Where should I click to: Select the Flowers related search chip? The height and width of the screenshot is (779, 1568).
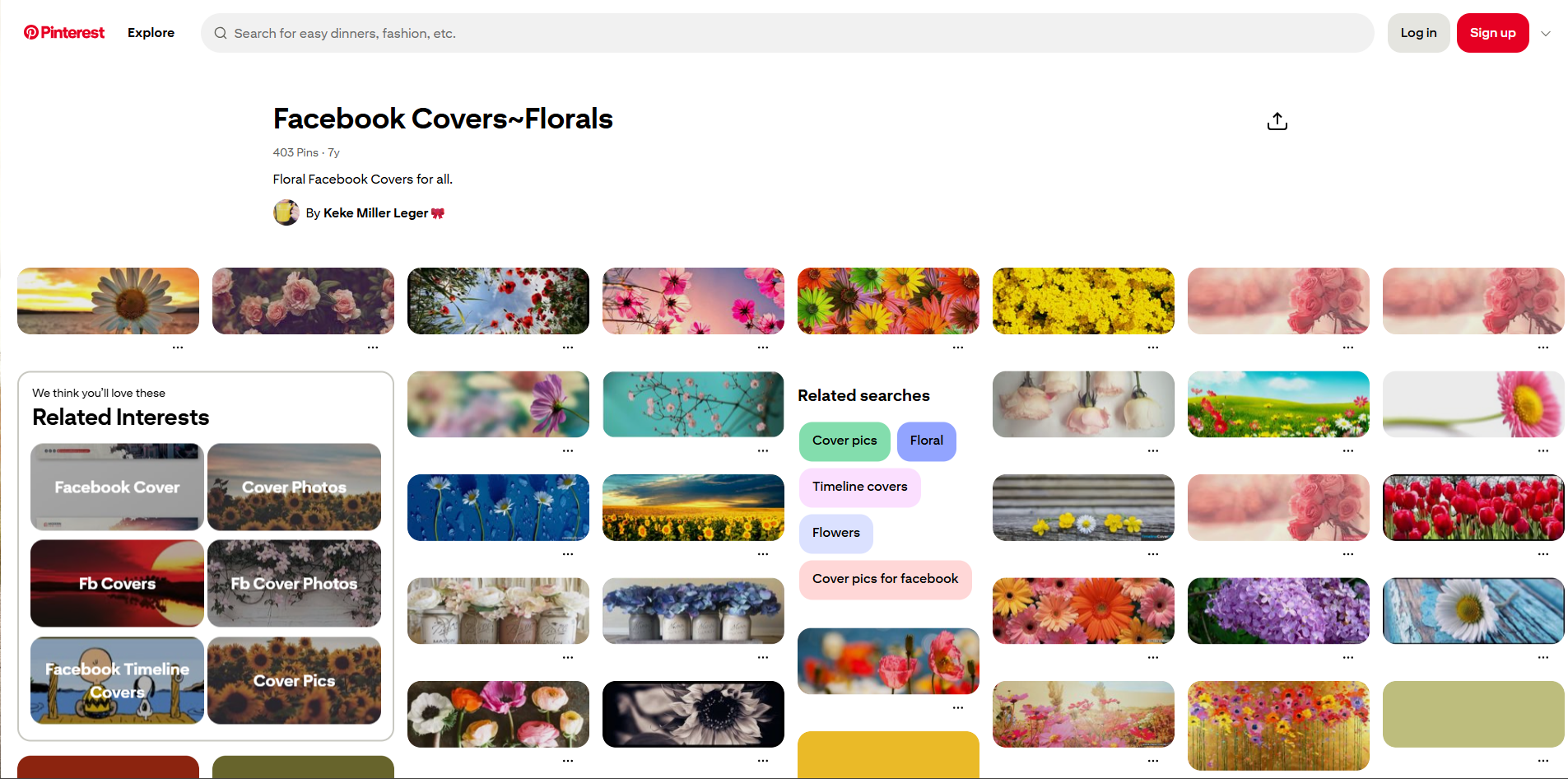click(x=835, y=533)
